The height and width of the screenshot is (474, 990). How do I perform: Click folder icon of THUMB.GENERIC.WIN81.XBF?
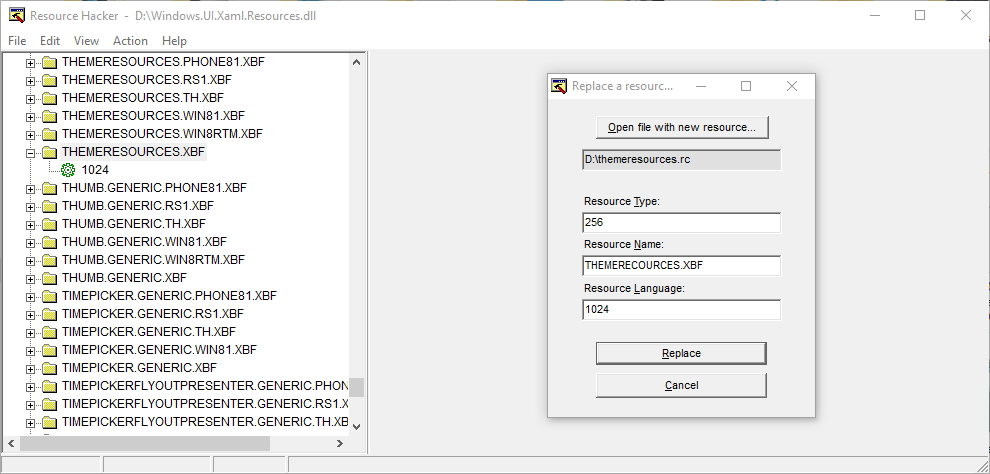pyautogui.click(x=49, y=242)
